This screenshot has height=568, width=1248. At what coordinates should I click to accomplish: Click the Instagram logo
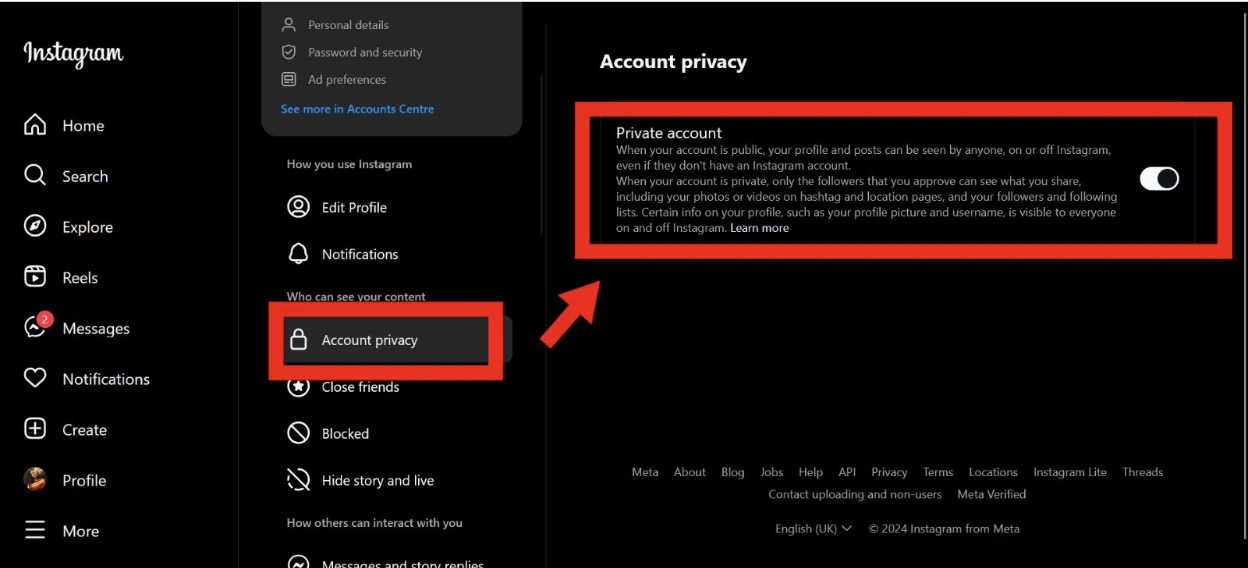(73, 53)
